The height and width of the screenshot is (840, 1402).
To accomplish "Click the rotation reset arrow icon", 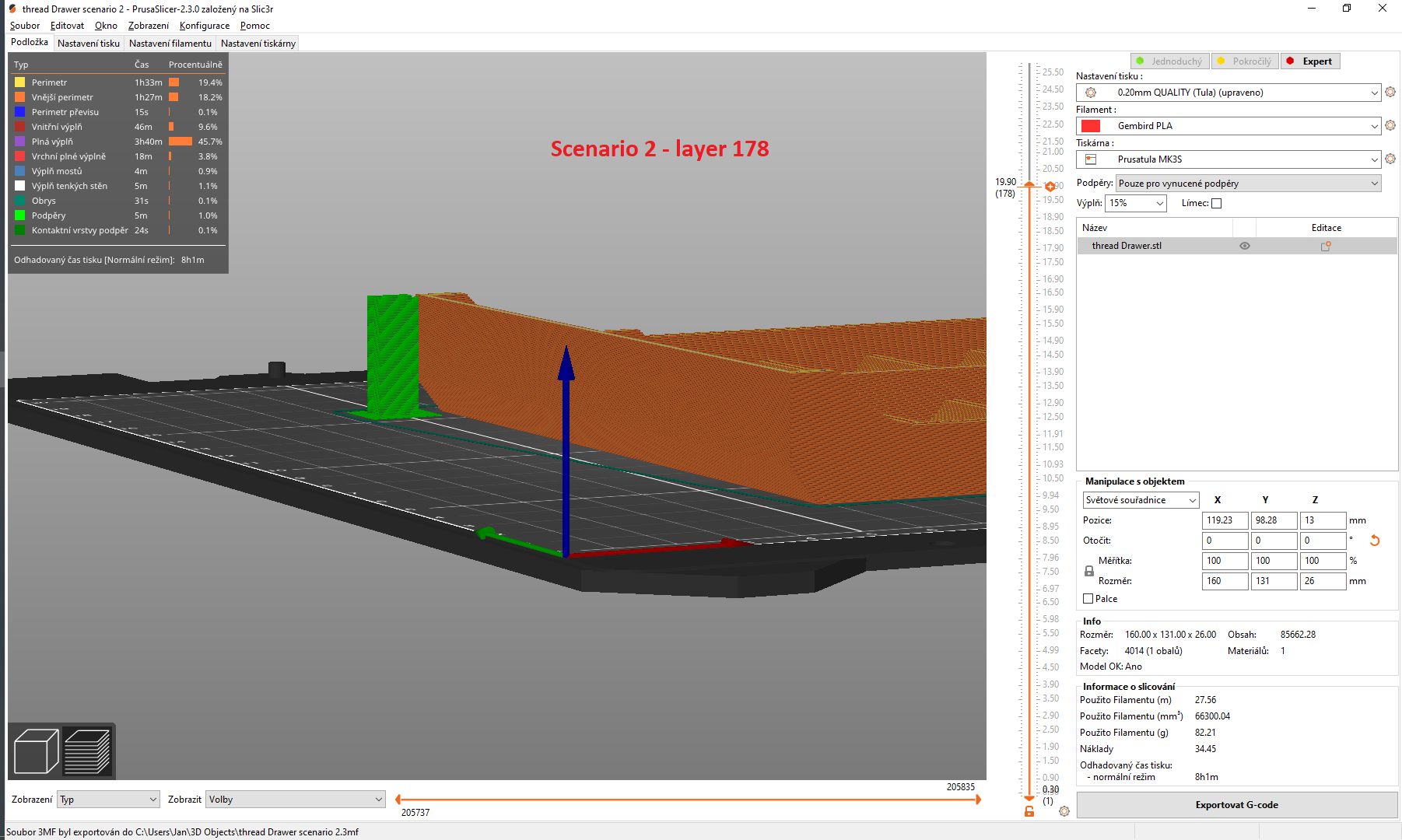I will [x=1375, y=540].
